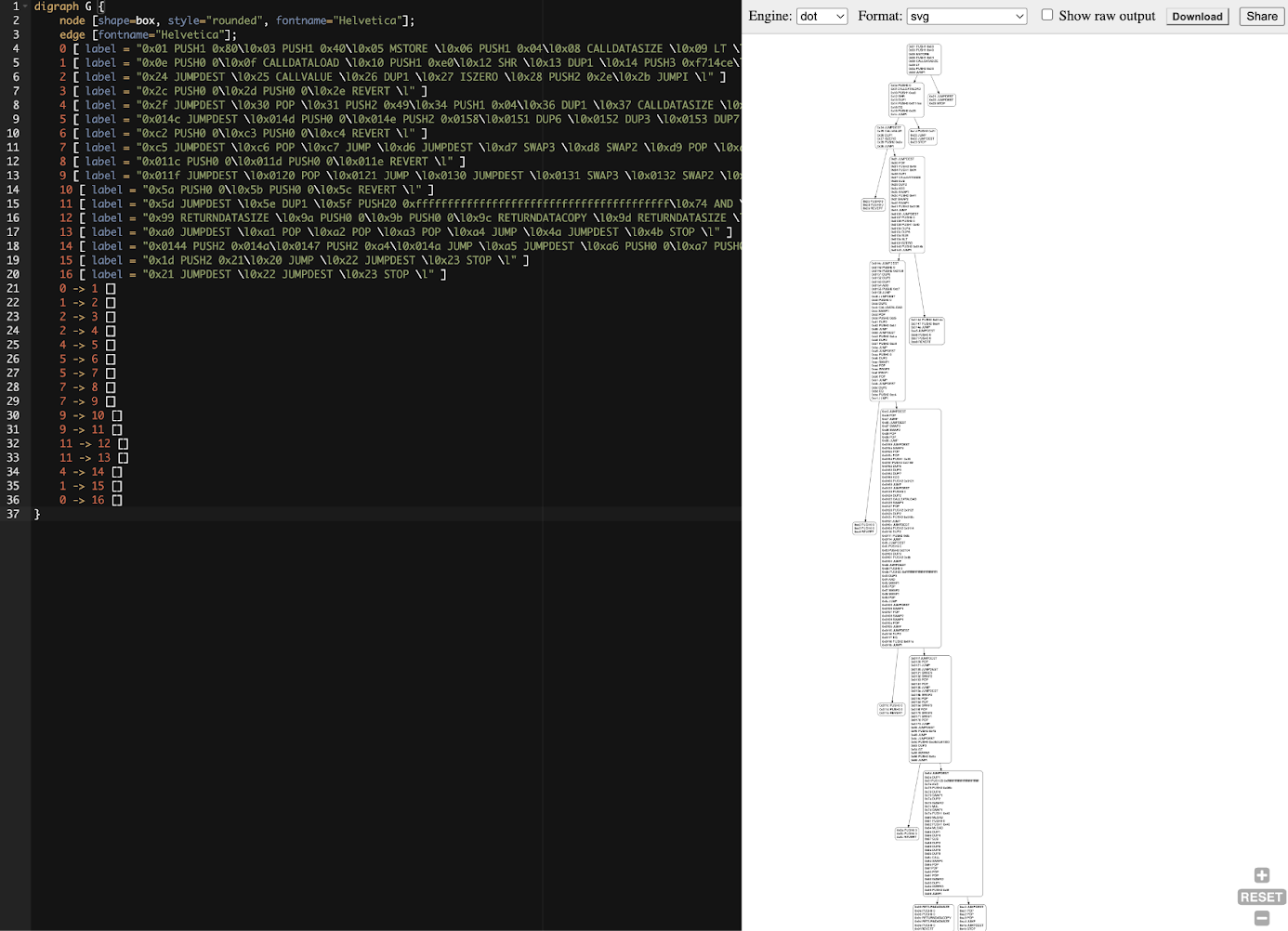Viewport: 1288px width, 931px height.
Task: Click the closing brace on line 37
Action: pyautogui.click(x=37, y=514)
